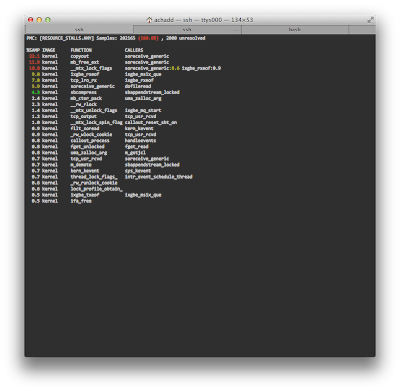Click the 'handleevents' caller entry
Viewport: 400px width, 391px height.
[x=140, y=140]
